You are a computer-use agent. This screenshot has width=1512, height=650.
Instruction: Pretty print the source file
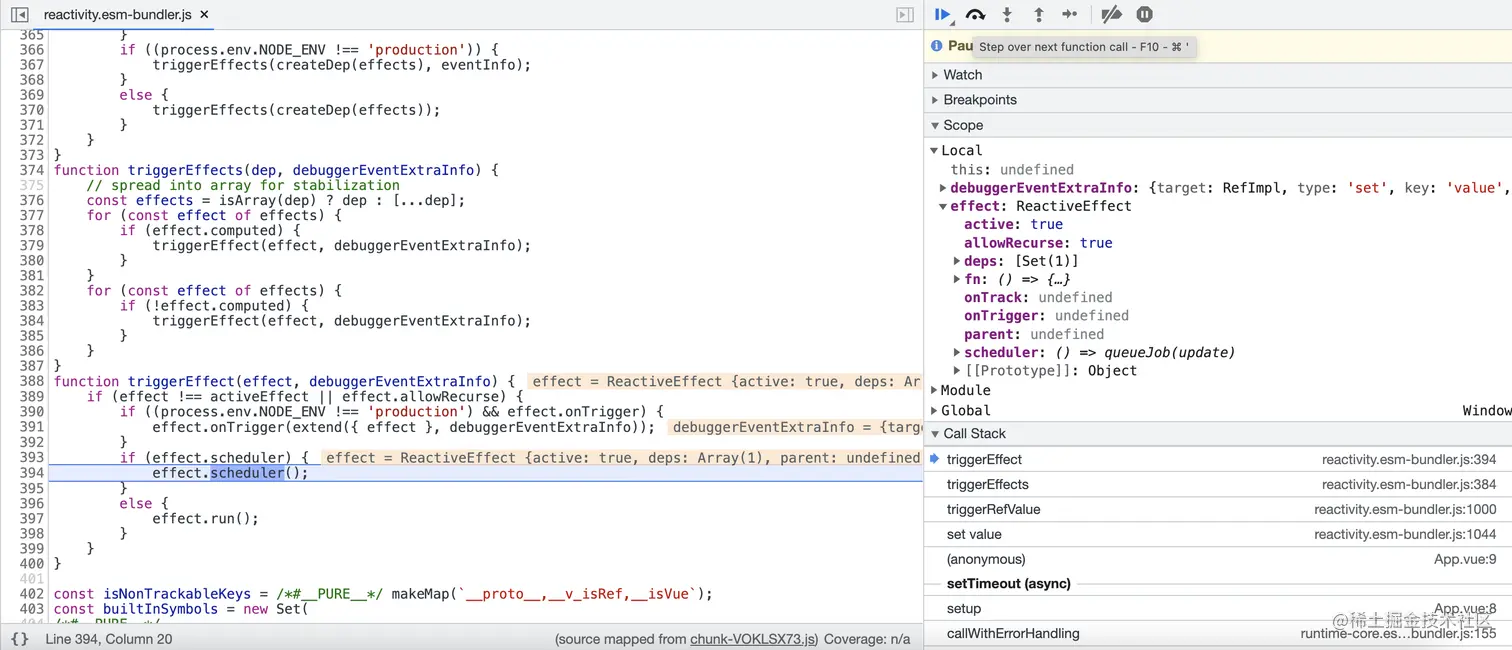pos(19,638)
